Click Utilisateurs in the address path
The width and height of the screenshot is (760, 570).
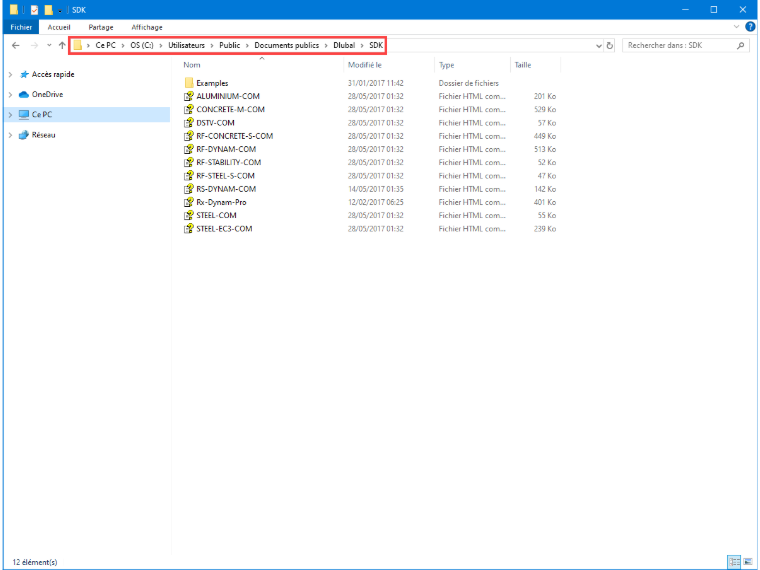[187, 45]
